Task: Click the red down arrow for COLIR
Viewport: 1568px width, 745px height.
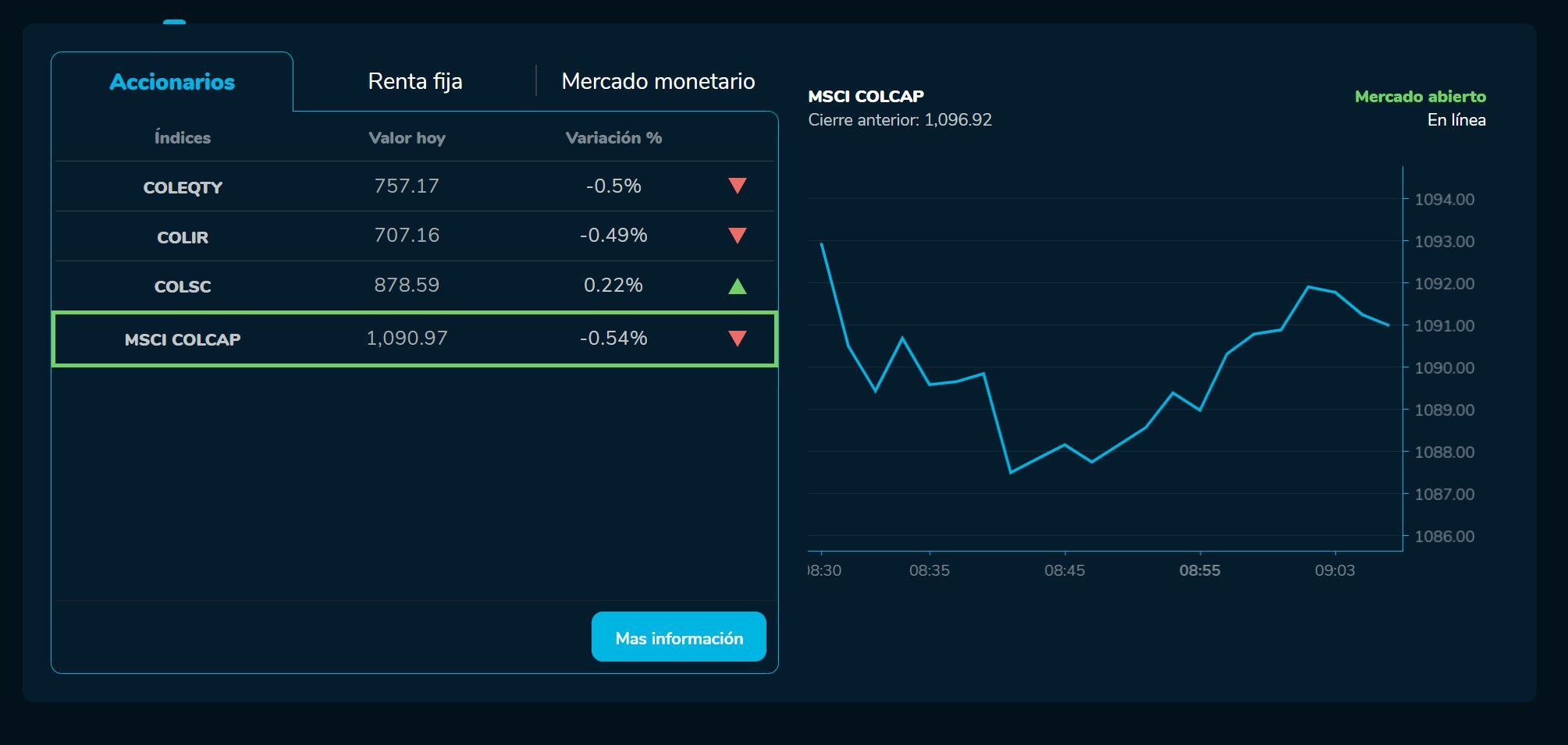Action: (737, 236)
